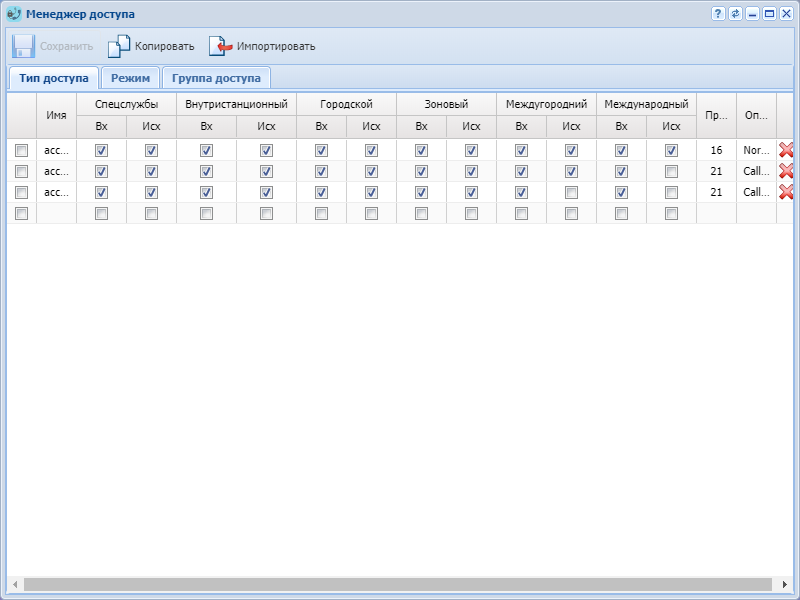Click the refresh icon in title bar

pos(735,14)
